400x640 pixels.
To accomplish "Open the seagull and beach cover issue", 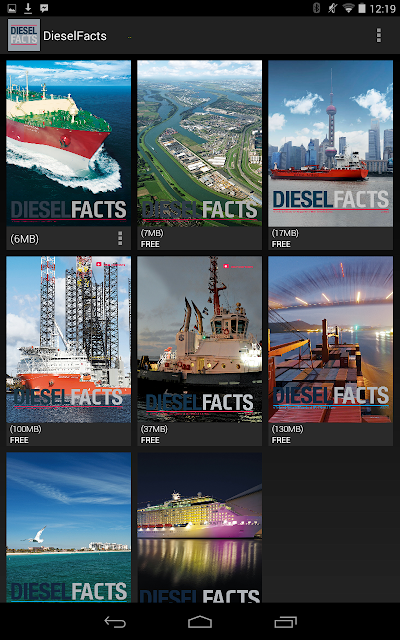I will click(x=69, y=527).
